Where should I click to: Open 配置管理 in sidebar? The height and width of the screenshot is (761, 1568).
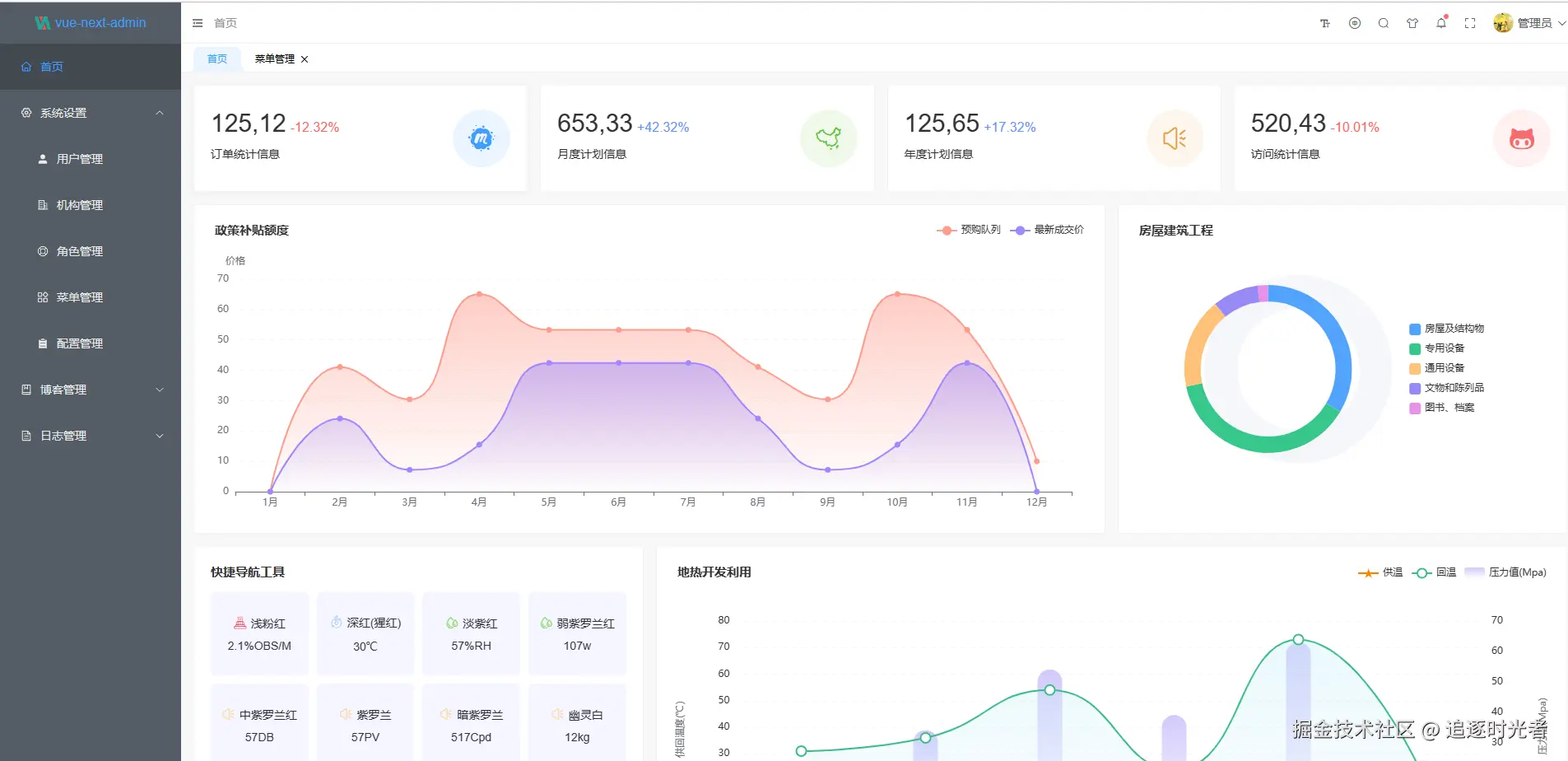tap(91, 343)
